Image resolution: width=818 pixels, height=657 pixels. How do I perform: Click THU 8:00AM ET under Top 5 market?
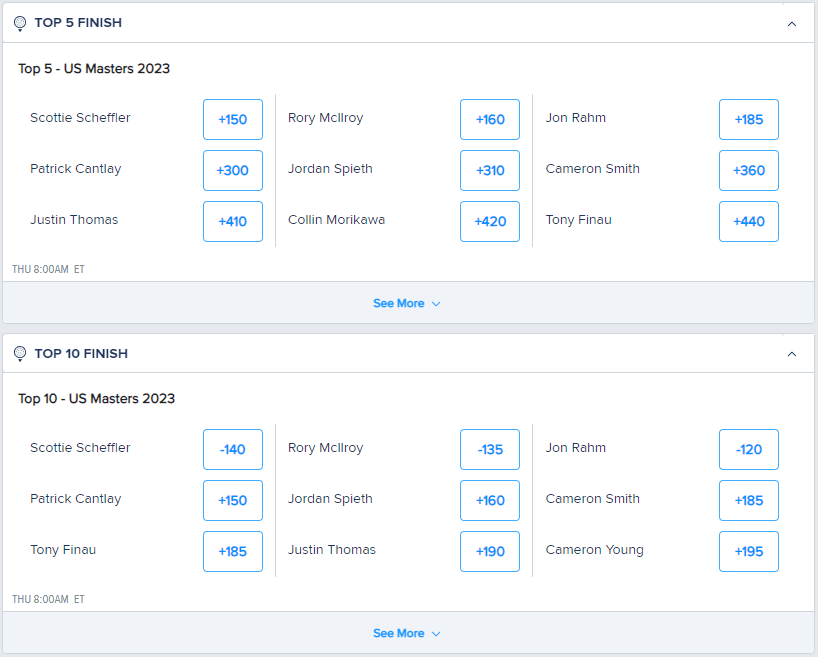click(48, 269)
